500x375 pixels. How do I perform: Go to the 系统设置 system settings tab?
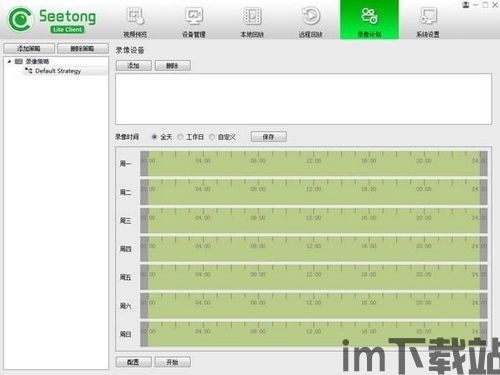tap(428, 21)
